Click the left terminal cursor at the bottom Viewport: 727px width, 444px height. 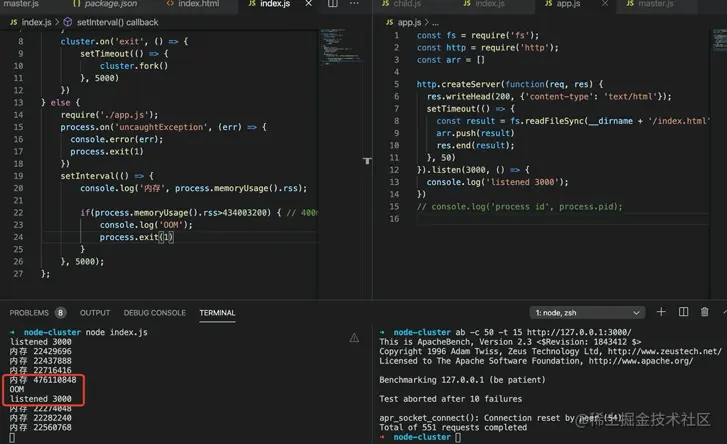coord(12,438)
